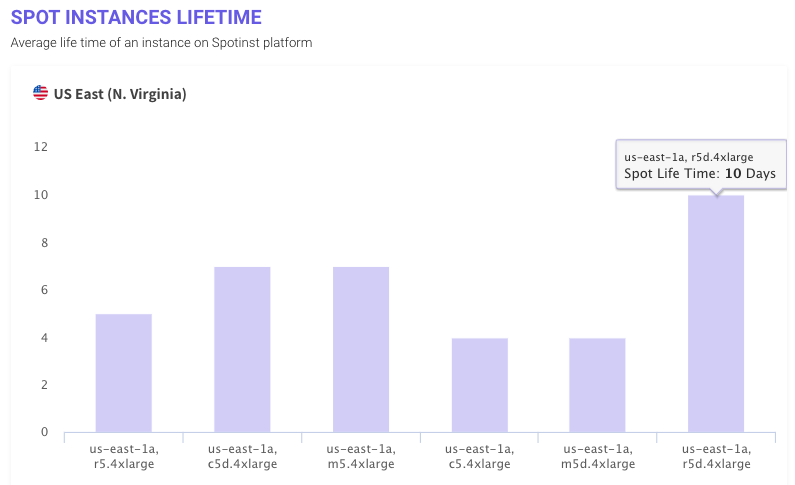Select the m5.4xlarge bar in chart
The width and height of the screenshot is (795, 485).
[361, 349]
